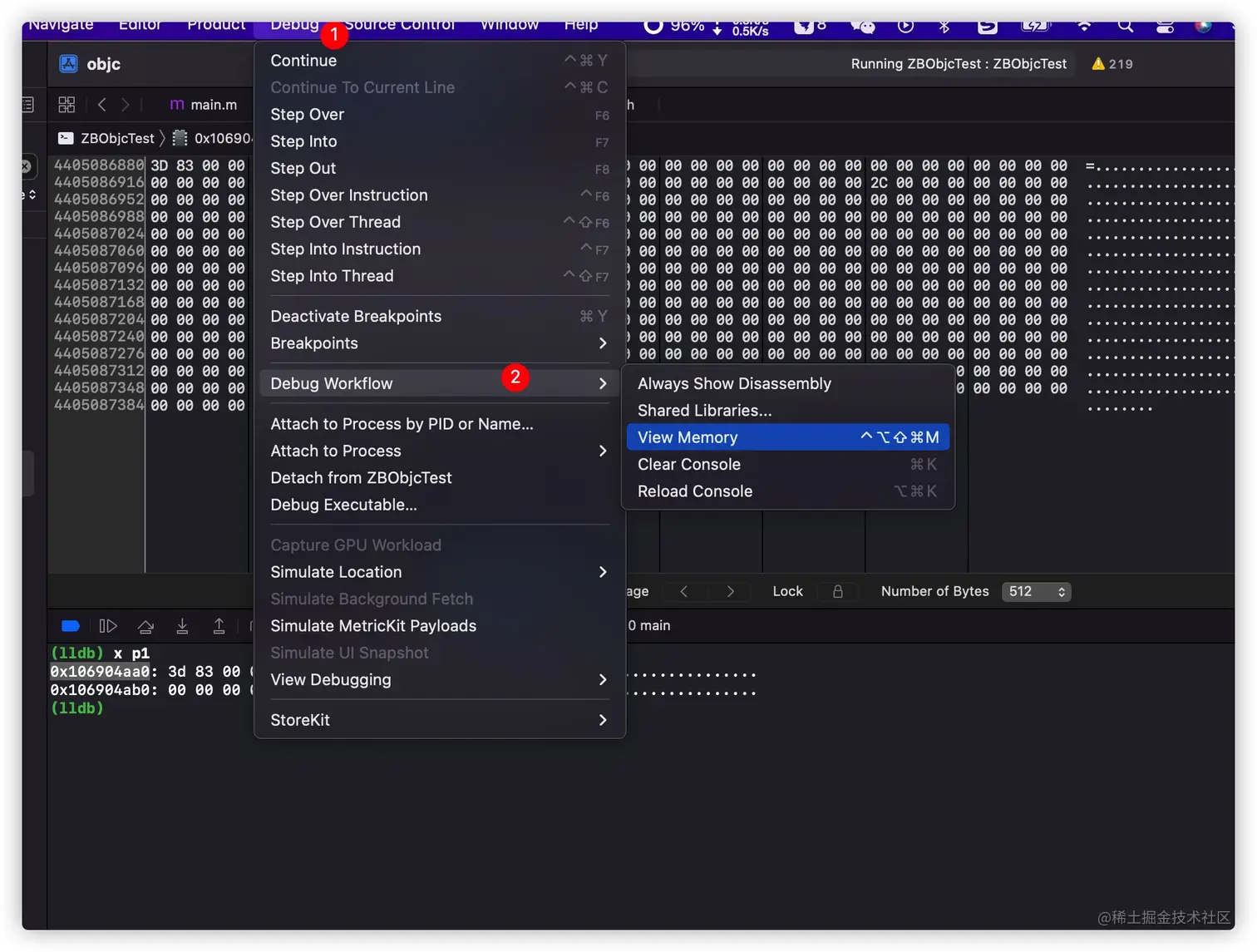Go to previous memory page

pyautogui.click(x=684, y=591)
